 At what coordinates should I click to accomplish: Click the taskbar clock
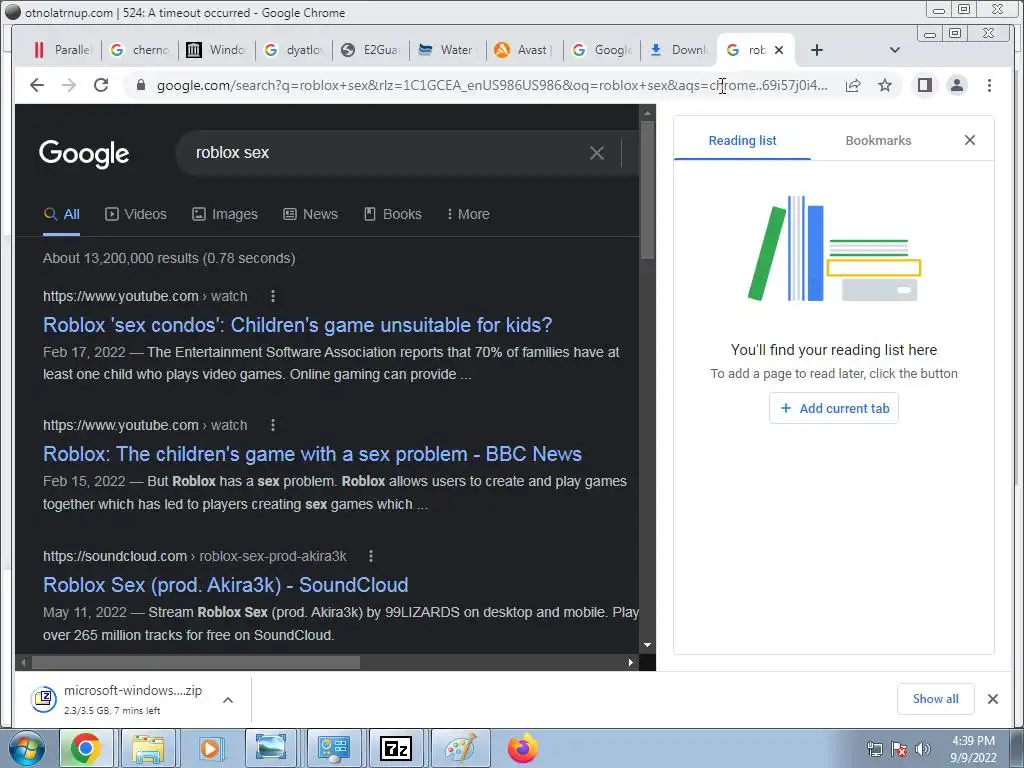973,749
